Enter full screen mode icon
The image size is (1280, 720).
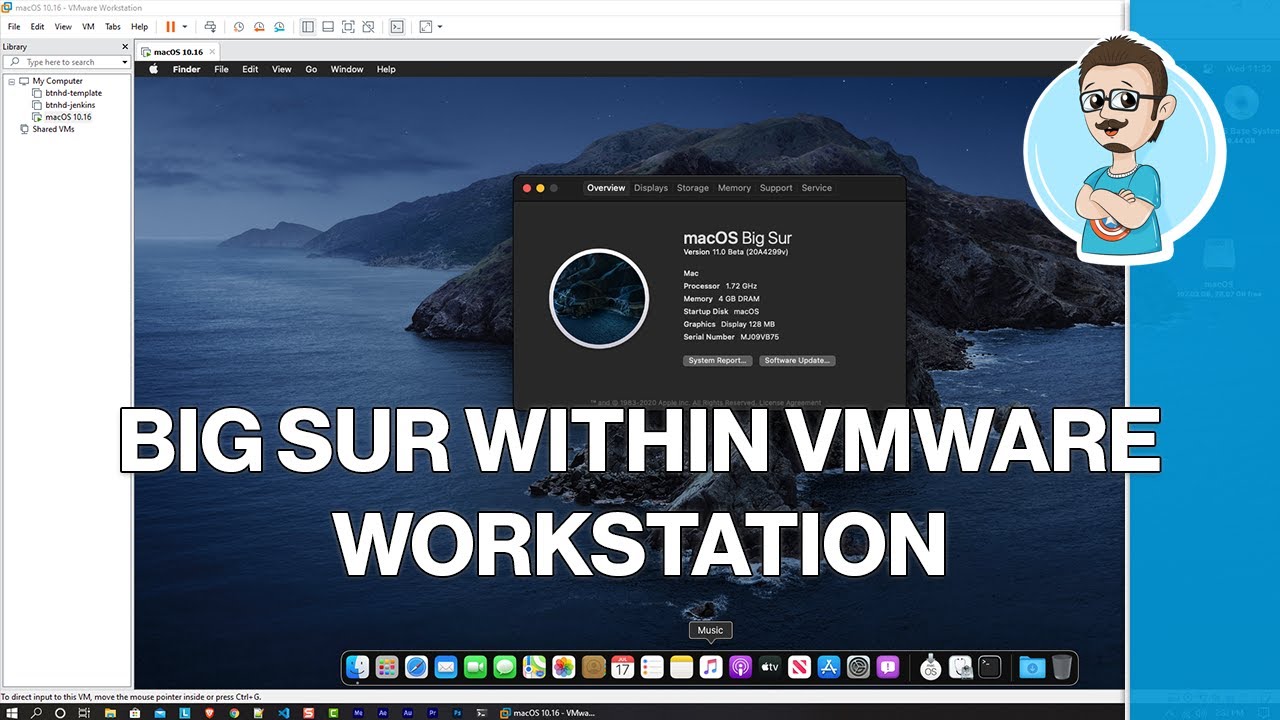(x=348, y=27)
